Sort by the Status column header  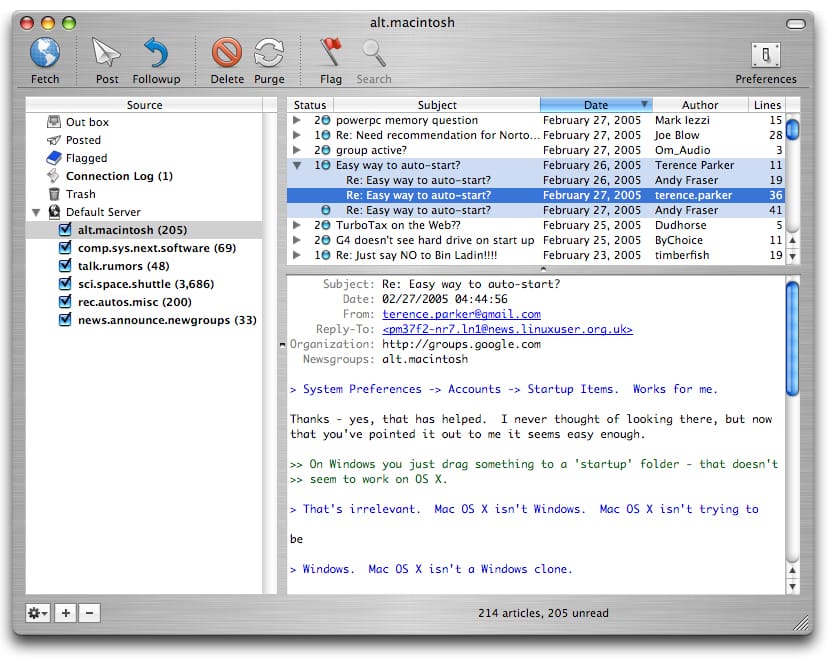(x=310, y=105)
